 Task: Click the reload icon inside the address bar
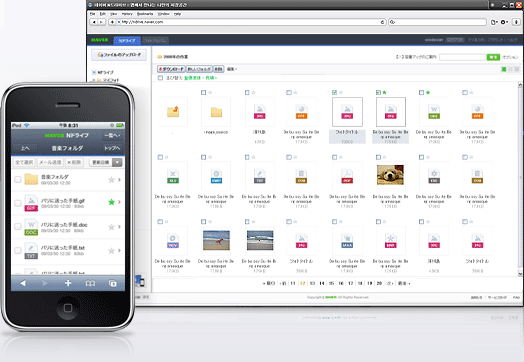click(383, 22)
